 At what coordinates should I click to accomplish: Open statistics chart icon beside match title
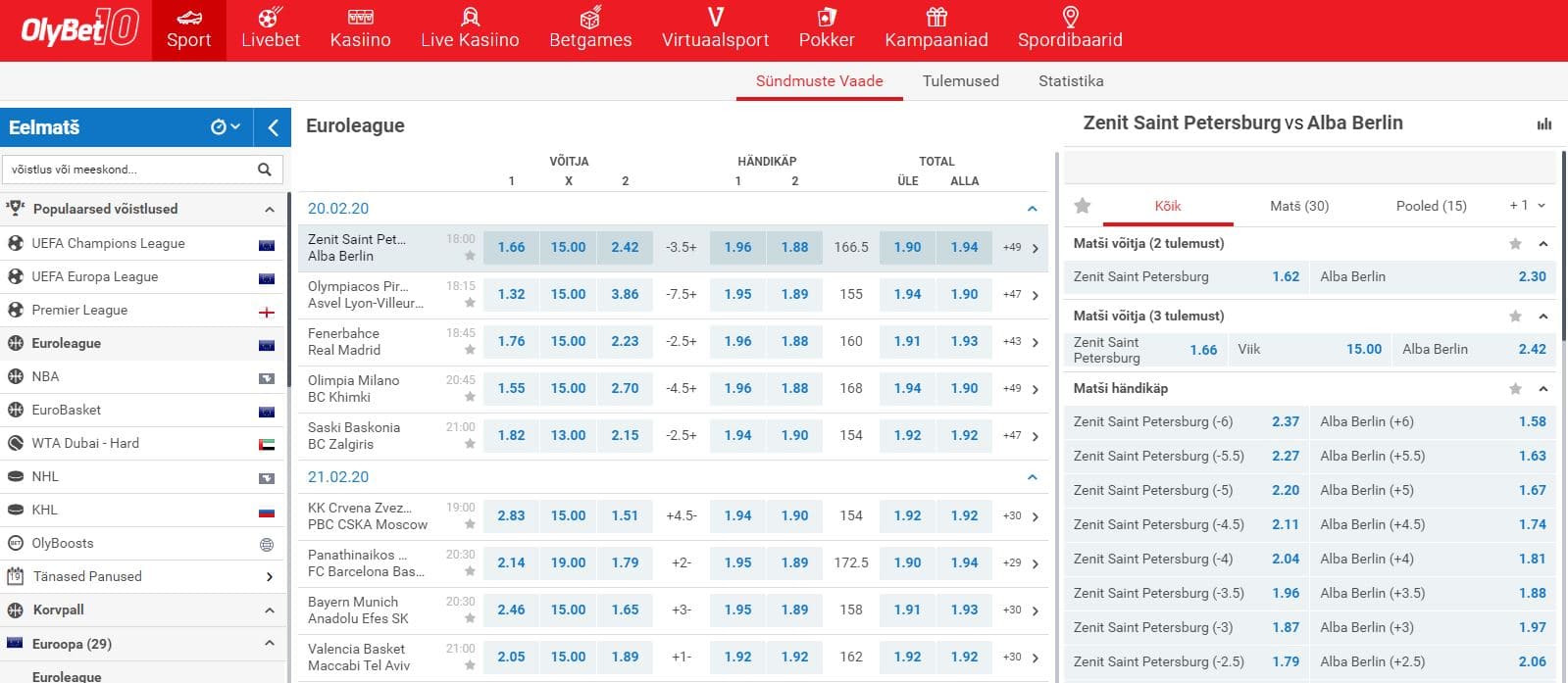coord(1544,123)
